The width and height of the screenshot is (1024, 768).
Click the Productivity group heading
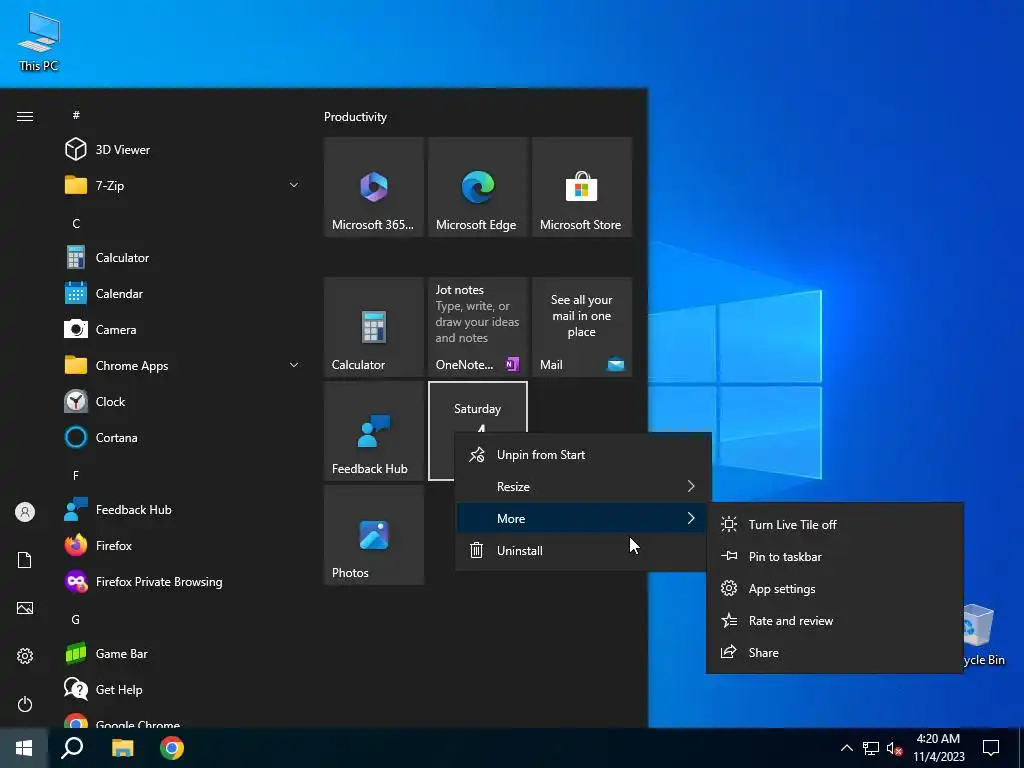[x=355, y=117]
